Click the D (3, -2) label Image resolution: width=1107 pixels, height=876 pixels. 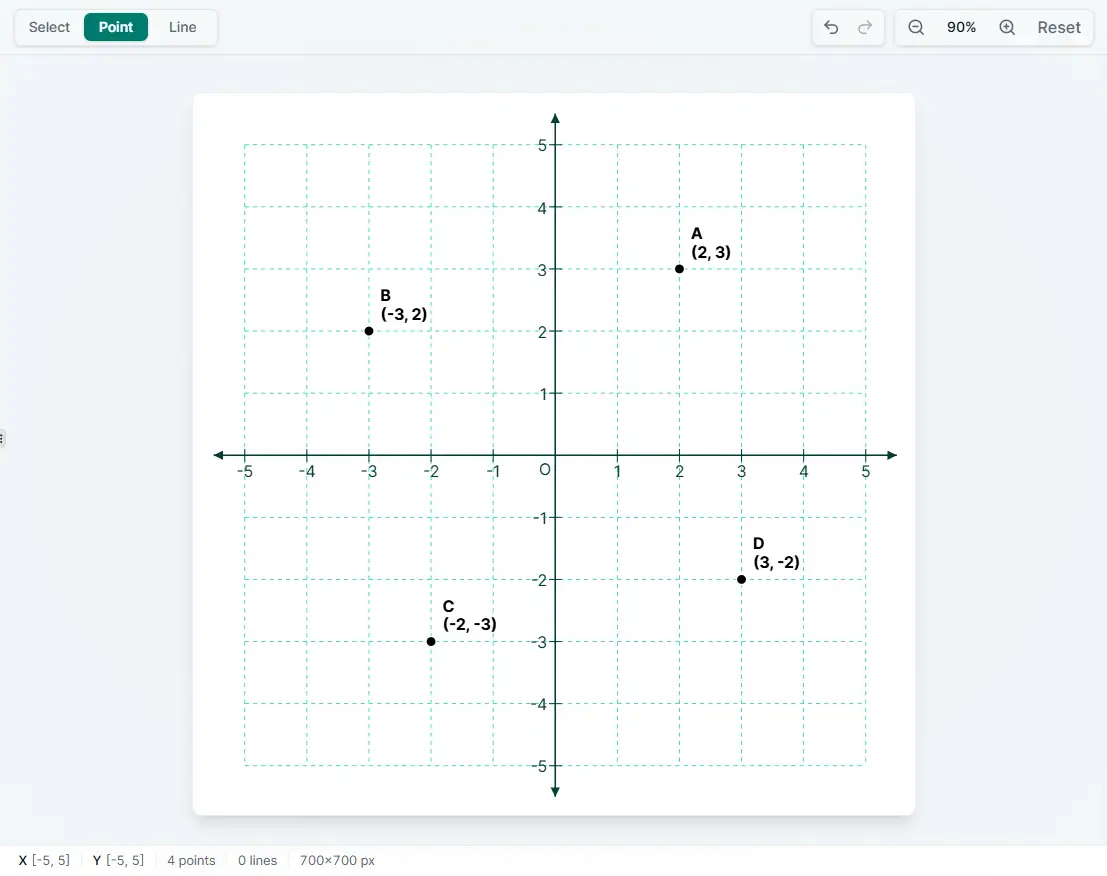[x=776, y=553]
